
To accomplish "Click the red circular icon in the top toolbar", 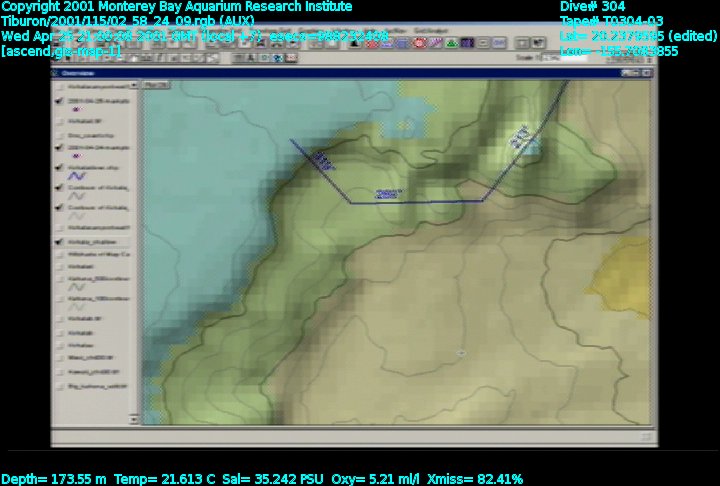I will 421,43.
